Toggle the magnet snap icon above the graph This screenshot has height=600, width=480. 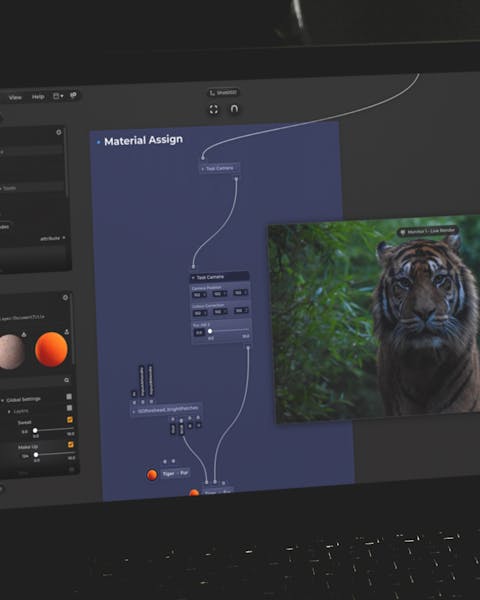(234, 109)
